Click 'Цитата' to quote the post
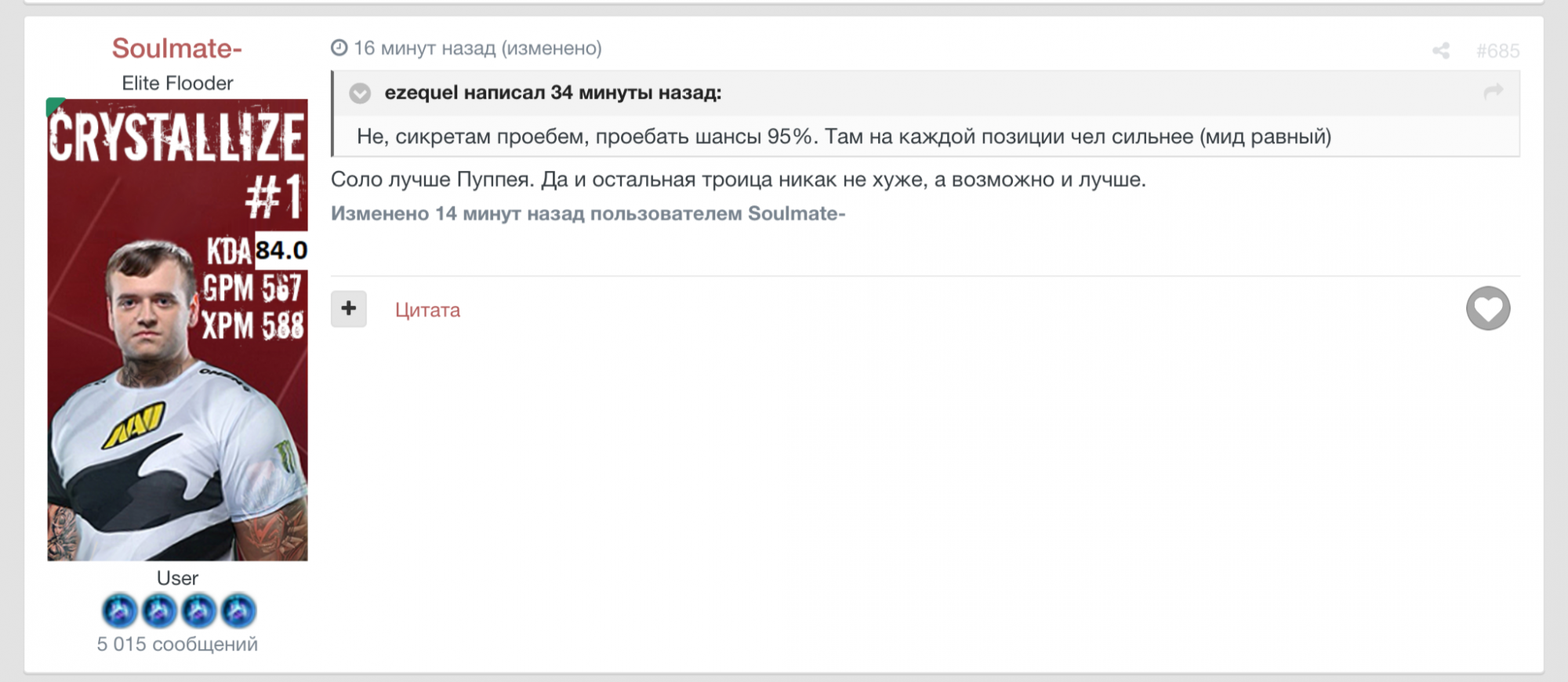 click(x=427, y=310)
